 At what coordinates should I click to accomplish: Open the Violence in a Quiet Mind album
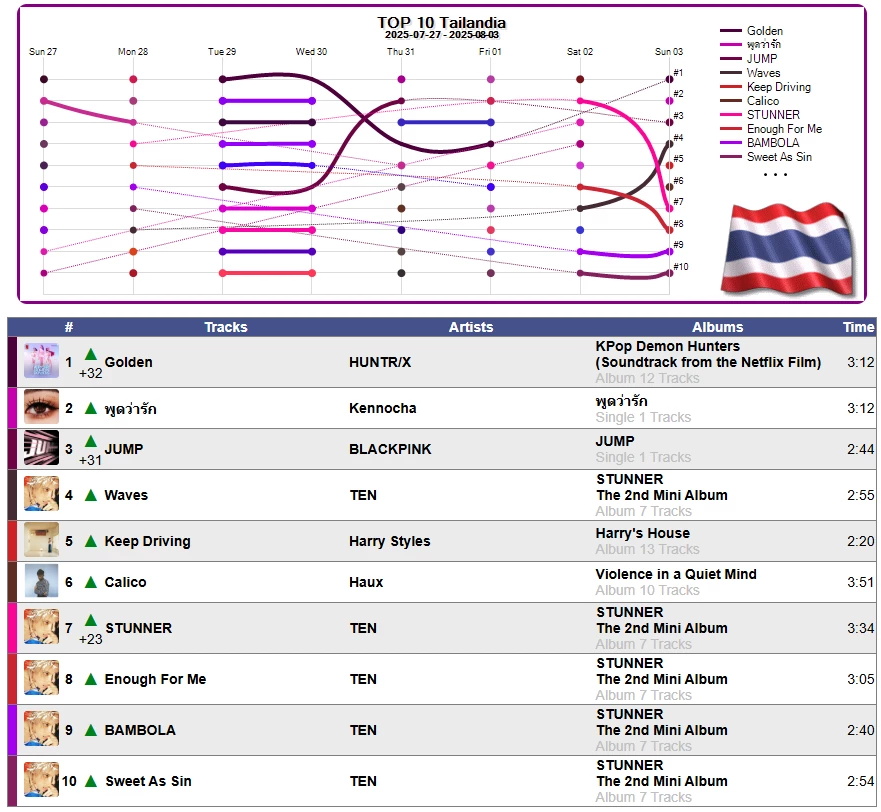[x=676, y=574]
